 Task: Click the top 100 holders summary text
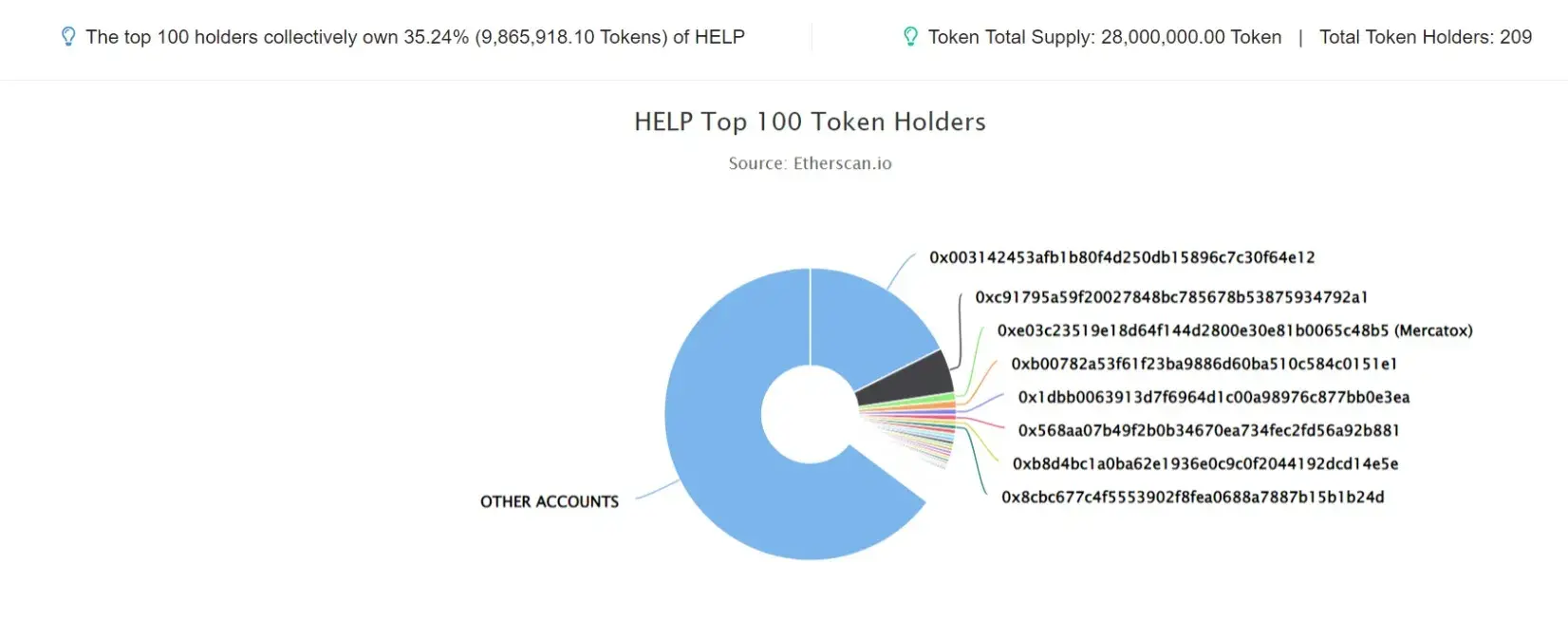(x=415, y=37)
